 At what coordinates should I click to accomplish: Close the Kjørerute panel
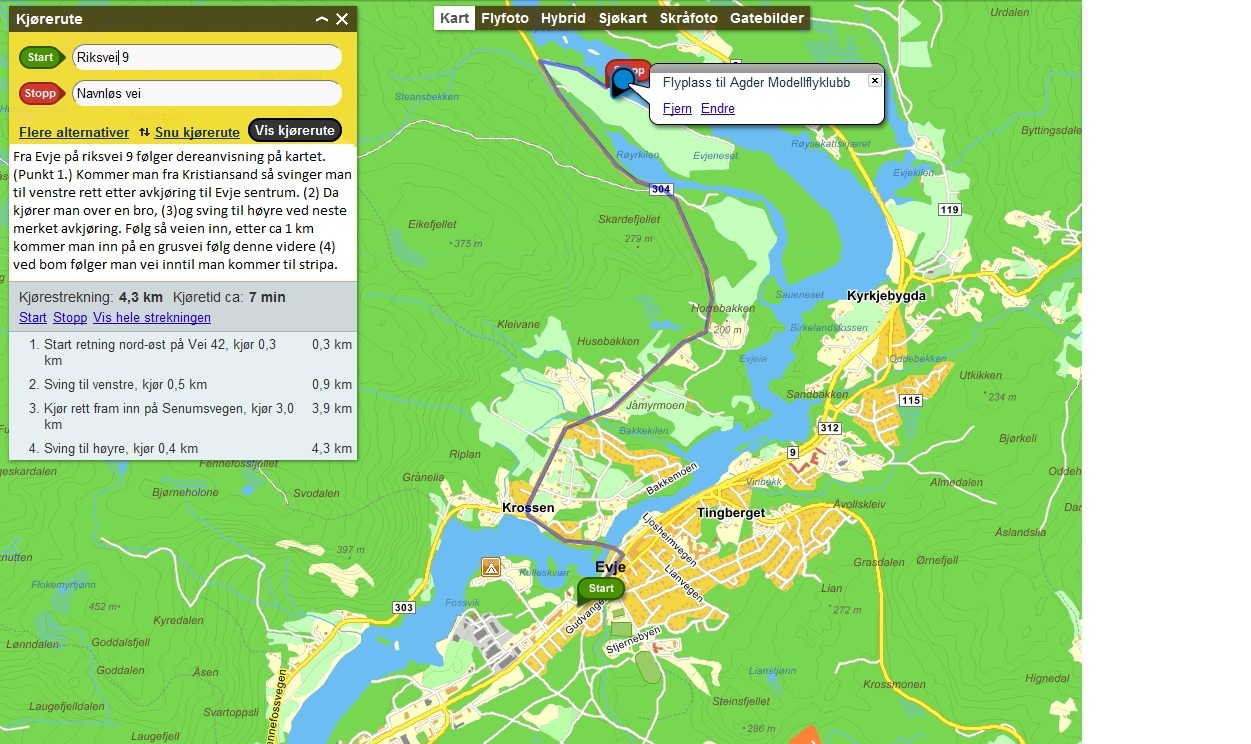tap(342, 19)
